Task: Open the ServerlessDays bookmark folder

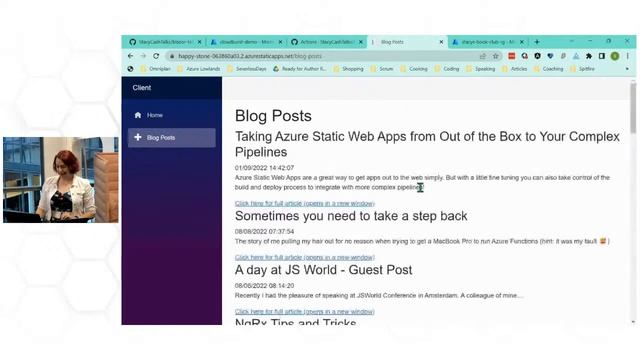Action: click(x=247, y=69)
